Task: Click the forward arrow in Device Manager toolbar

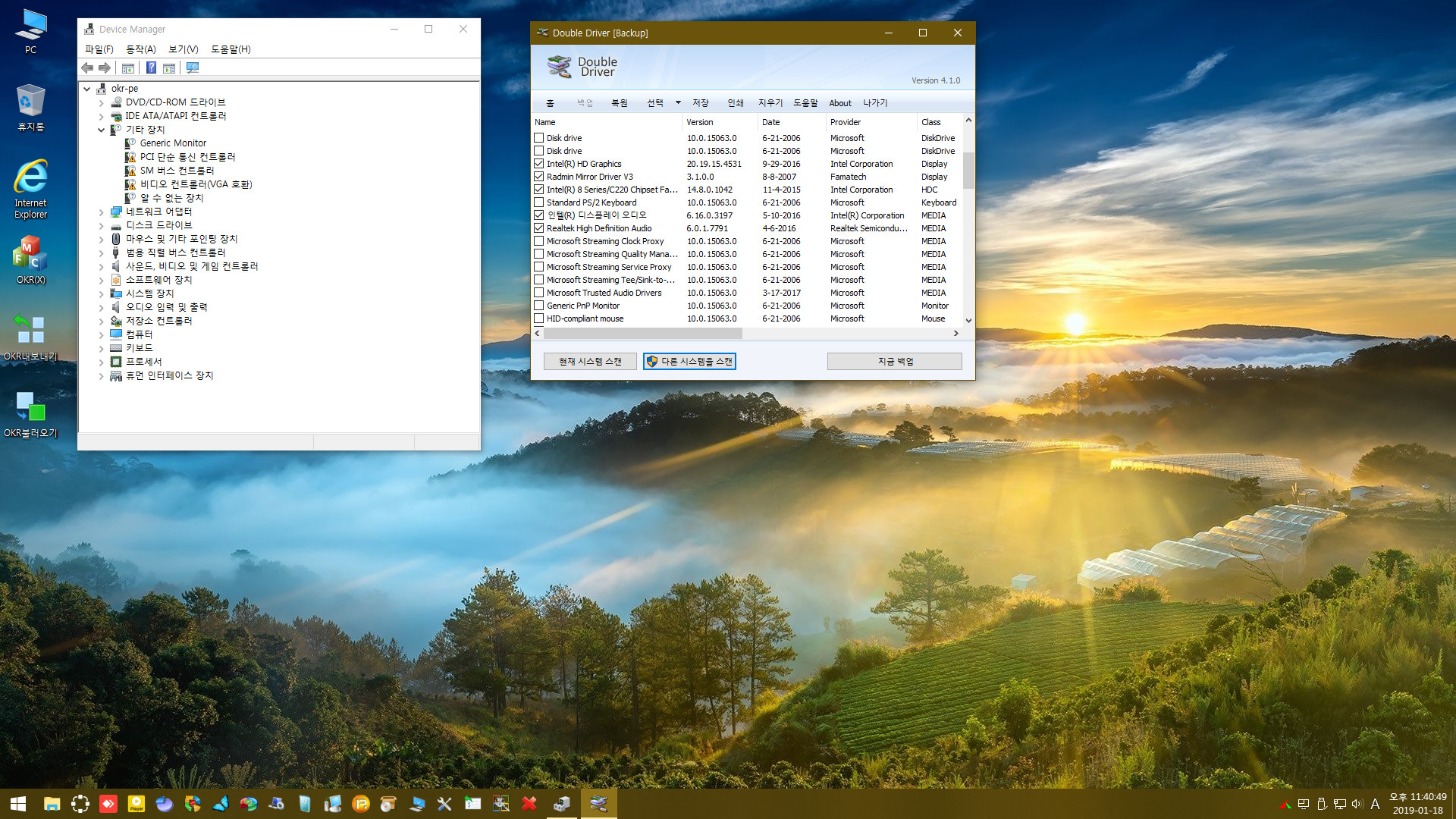Action: point(105,68)
